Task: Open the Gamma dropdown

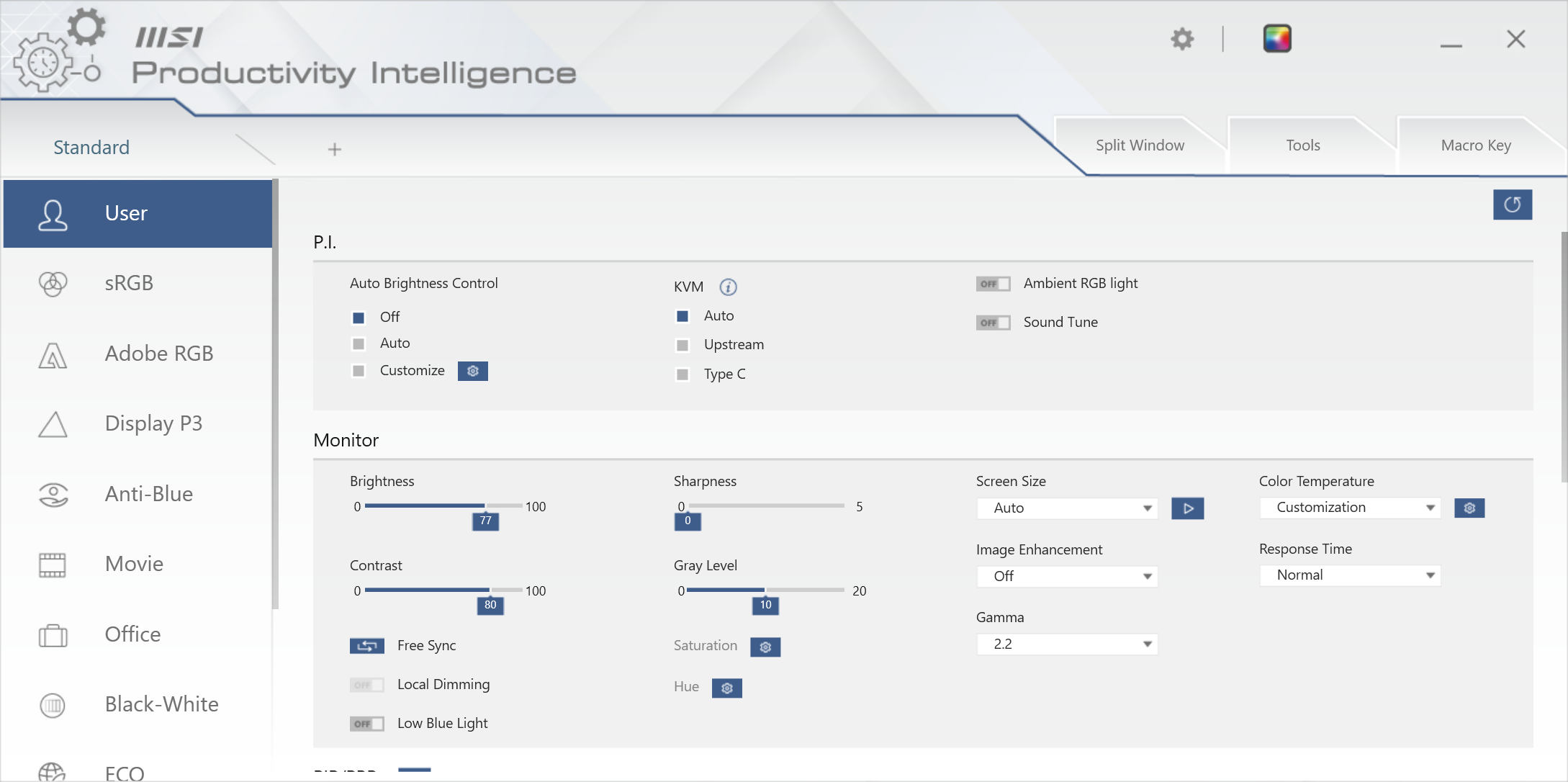Action: [1067, 644]
